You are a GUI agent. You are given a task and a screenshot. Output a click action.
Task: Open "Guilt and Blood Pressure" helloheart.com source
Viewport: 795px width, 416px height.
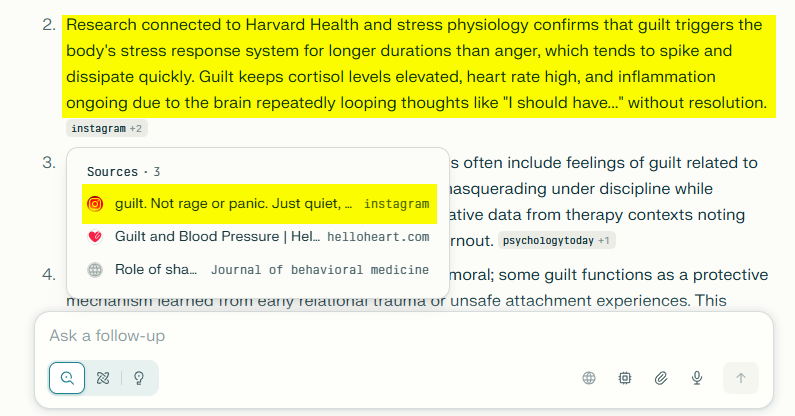tap(217, 237)
